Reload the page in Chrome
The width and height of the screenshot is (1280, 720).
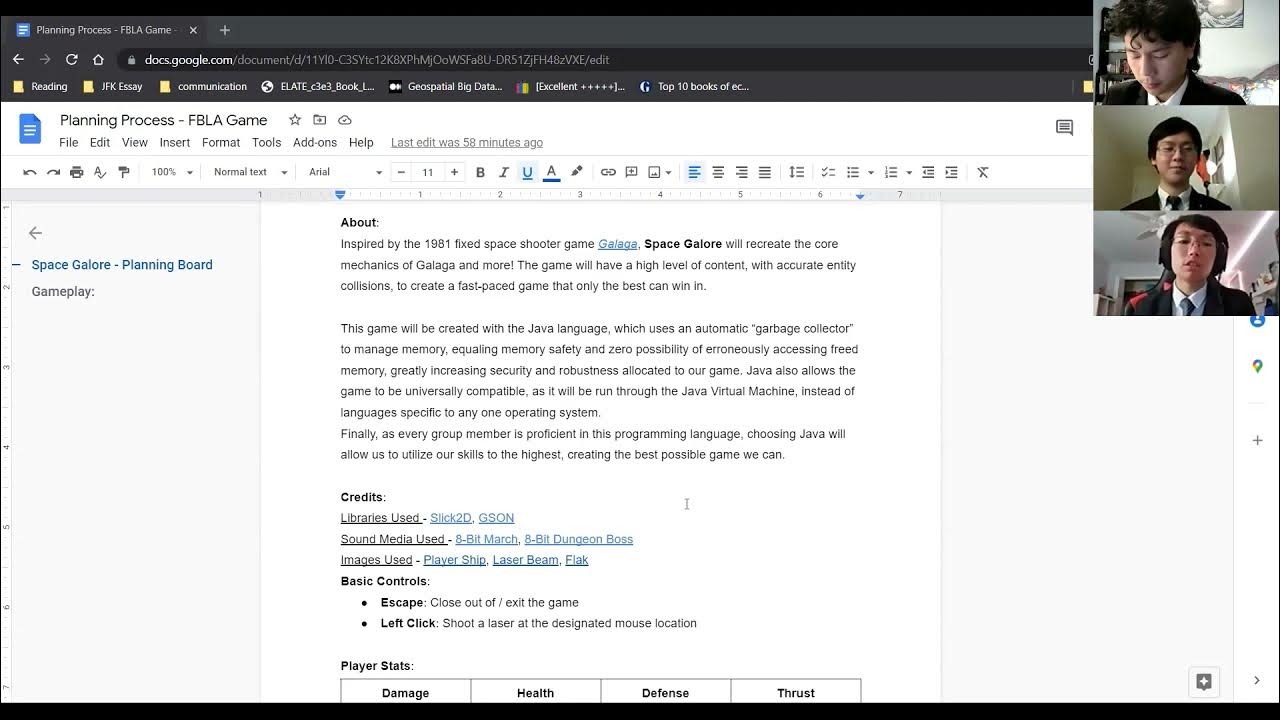tap(71, 59)
